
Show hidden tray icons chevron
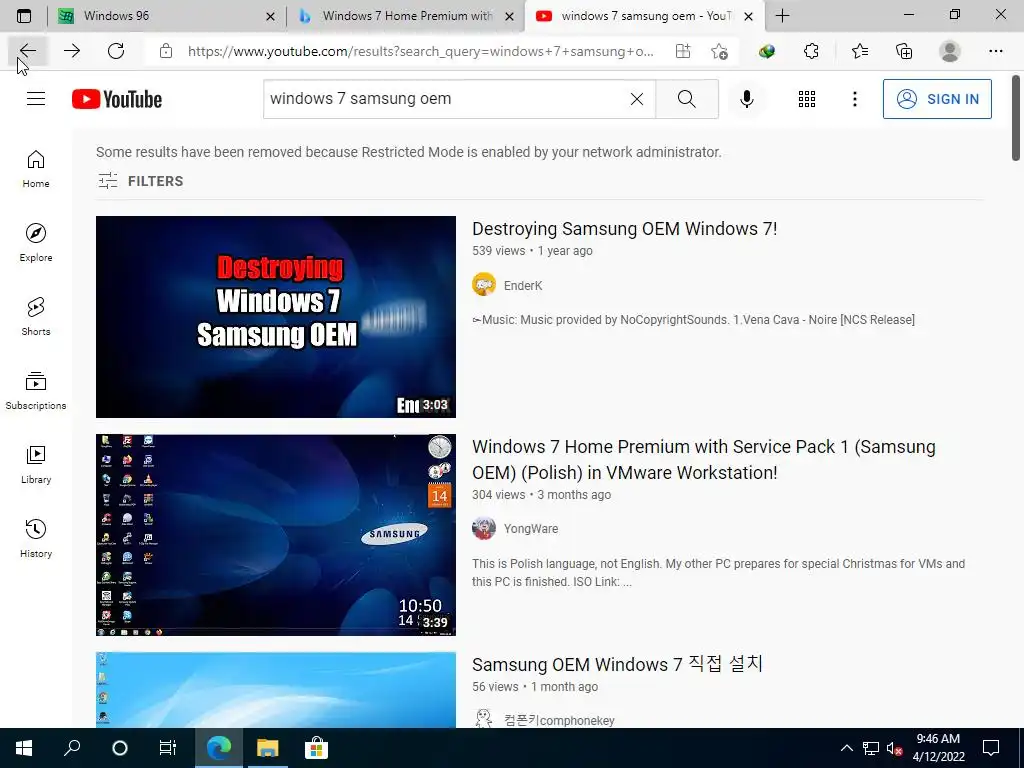point(846,748)
